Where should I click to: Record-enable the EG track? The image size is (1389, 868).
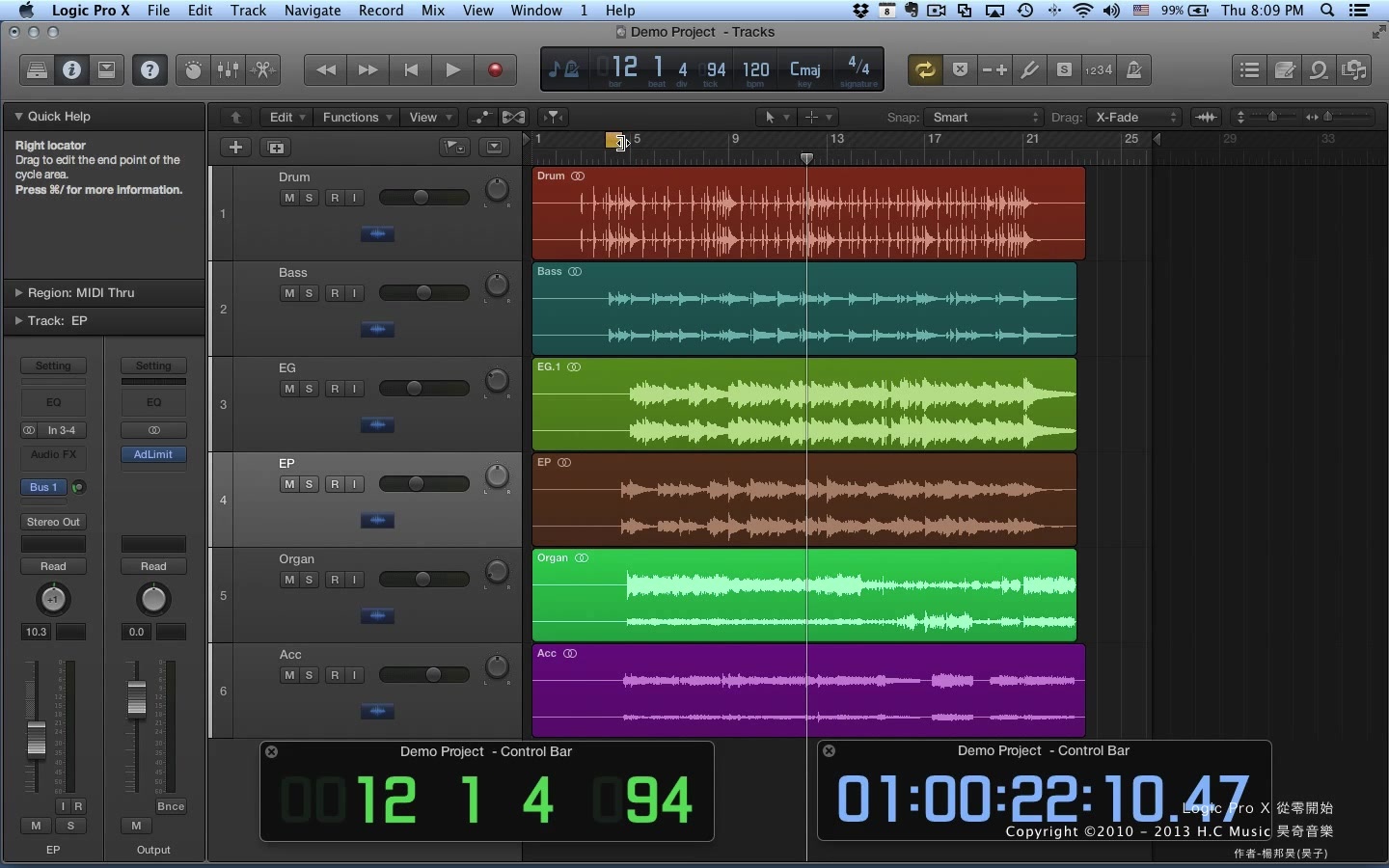[335, 389]
